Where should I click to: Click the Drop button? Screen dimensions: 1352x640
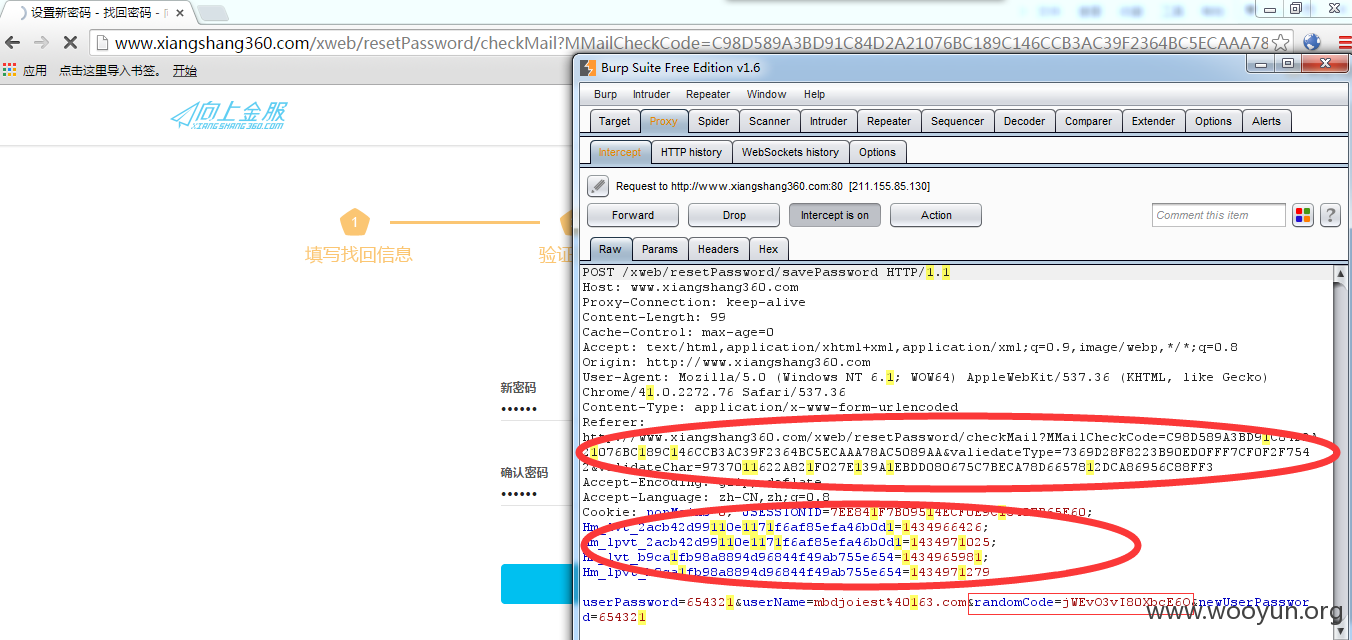pos(734,215)
